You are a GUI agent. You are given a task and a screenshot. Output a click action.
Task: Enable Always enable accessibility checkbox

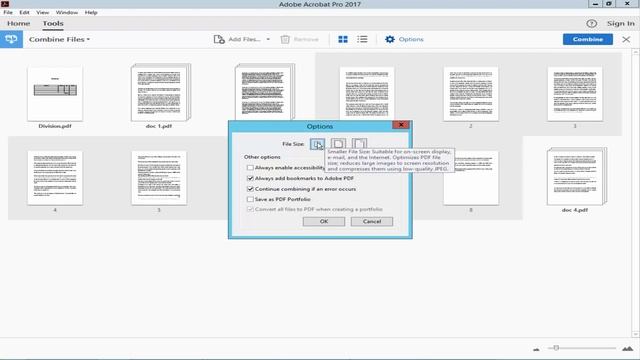coord(250,168)
